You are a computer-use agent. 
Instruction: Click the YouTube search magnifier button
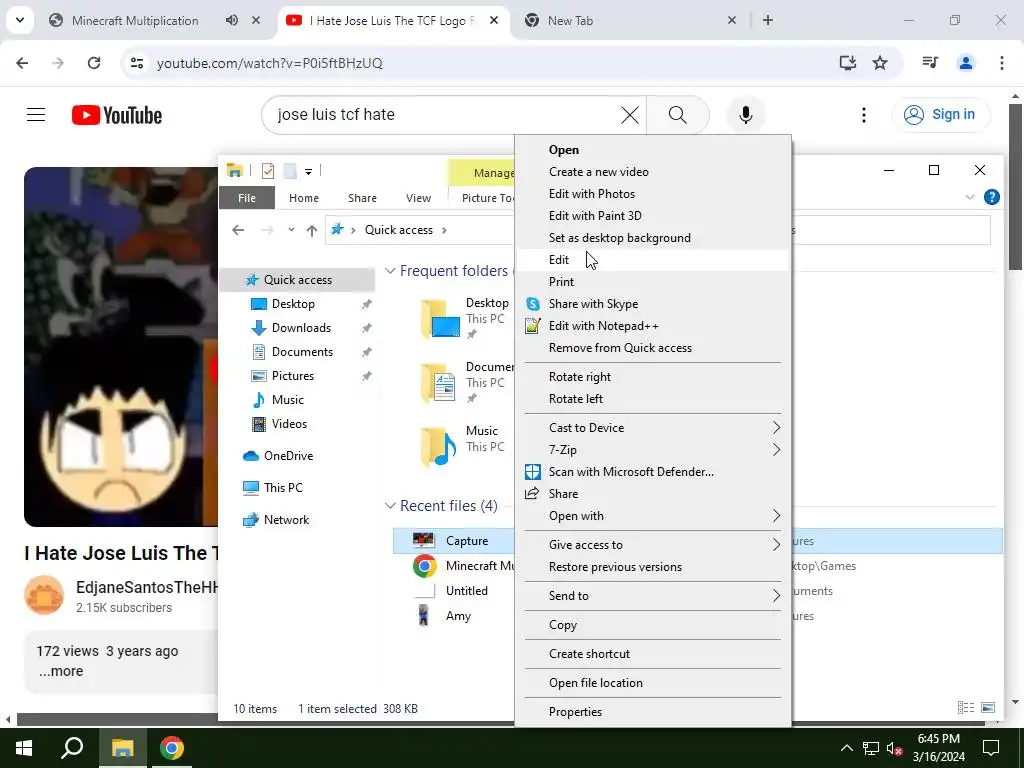point(677,115)
